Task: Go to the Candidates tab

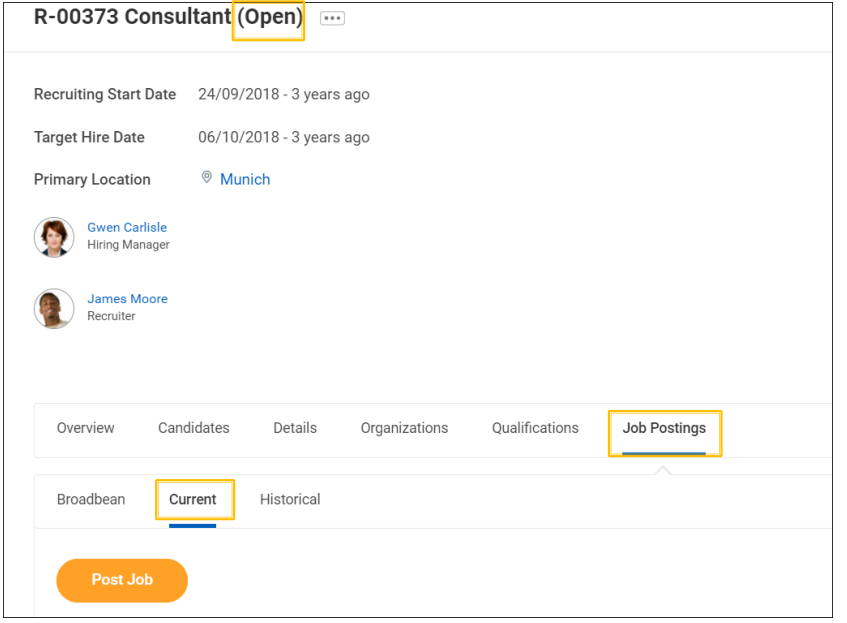Action: tap(194, 428)
